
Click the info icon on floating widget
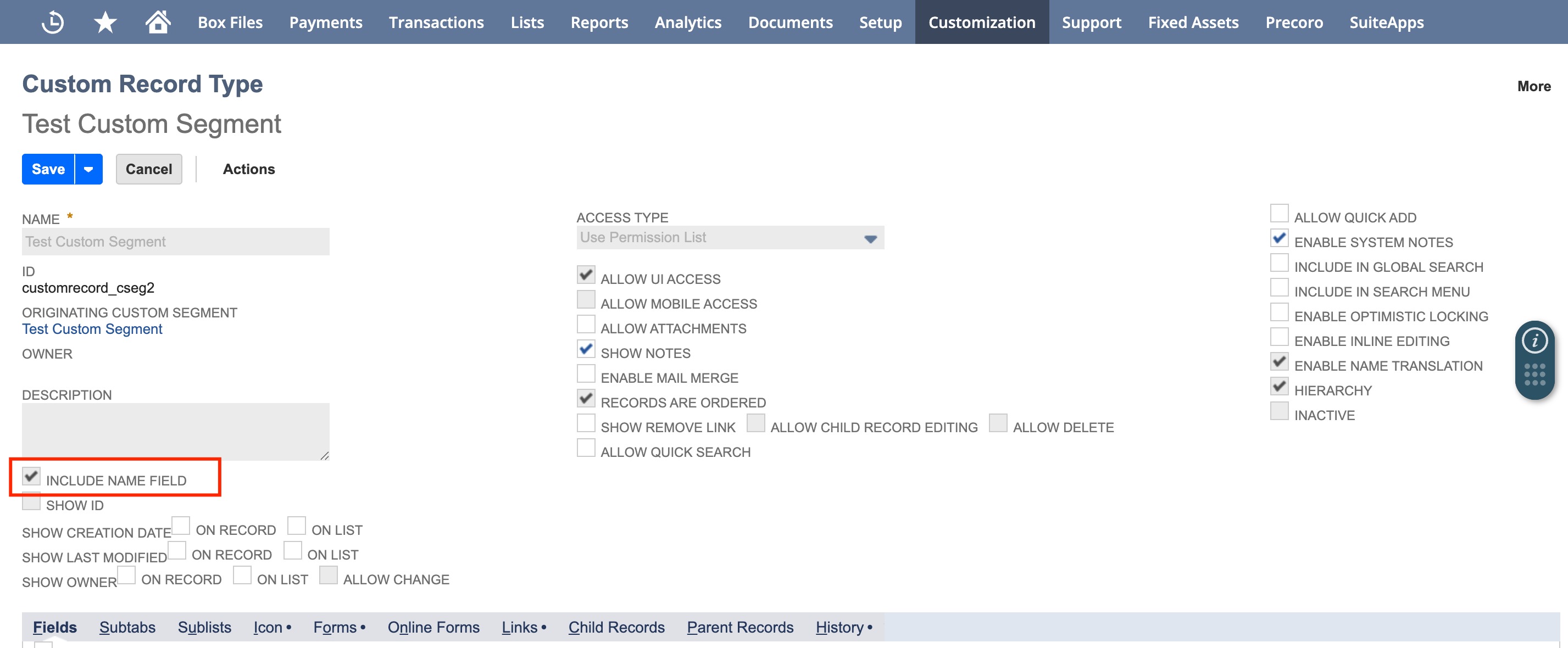click(x=1534, y=340)
